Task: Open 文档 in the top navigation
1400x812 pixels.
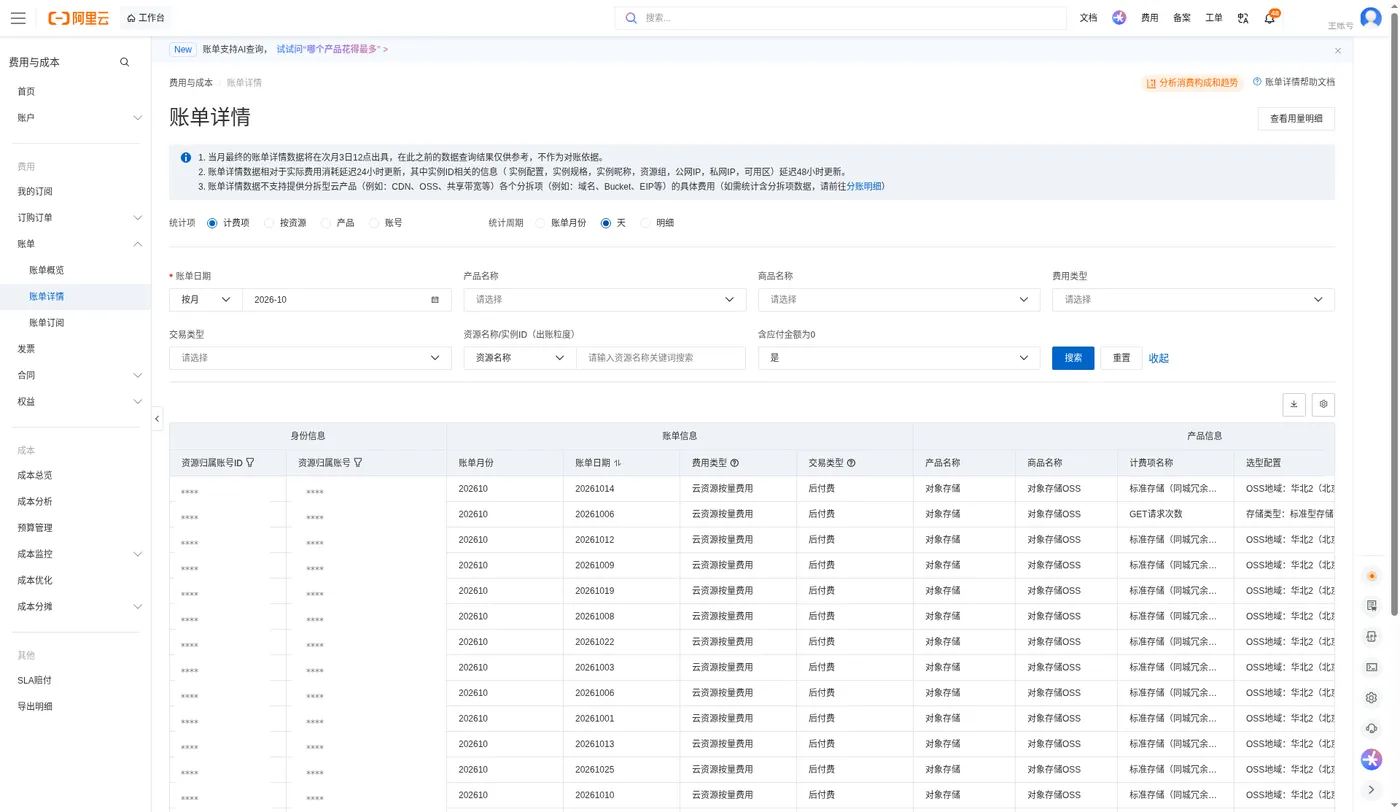Action: pyautogui.click(x=1089, y=18)
